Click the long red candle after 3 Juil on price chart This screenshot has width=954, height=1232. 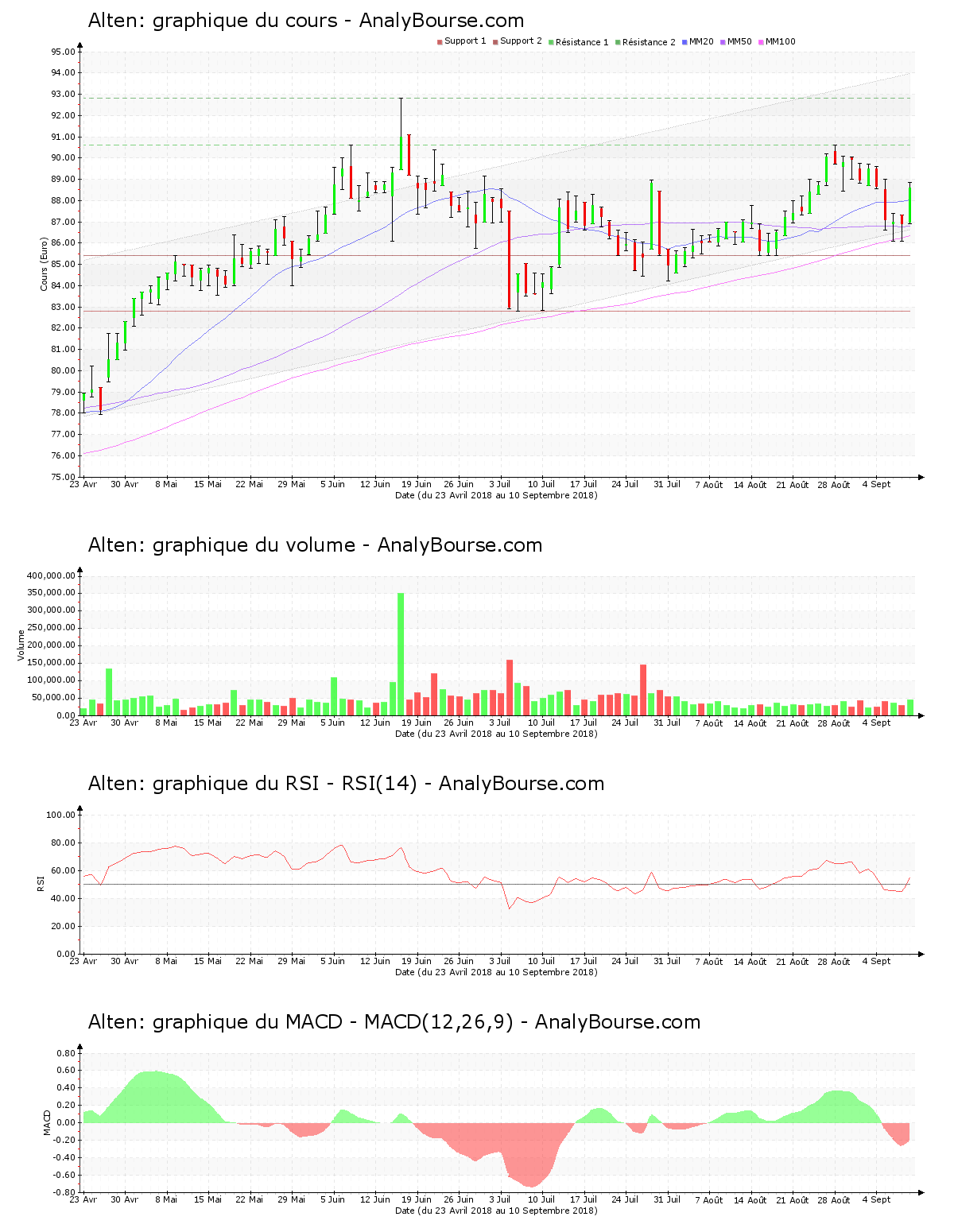(x=509, y=259)
